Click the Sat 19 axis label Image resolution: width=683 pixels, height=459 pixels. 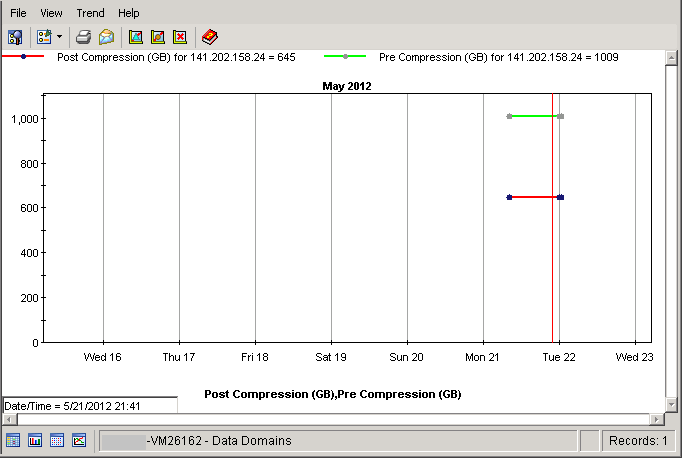pos(331,357)
